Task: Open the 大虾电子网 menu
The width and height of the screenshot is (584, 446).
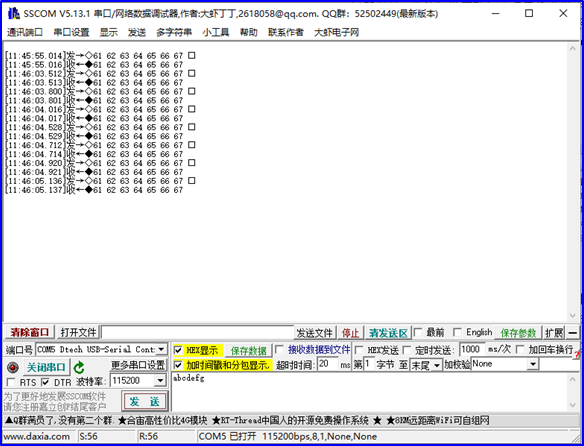Action: coord(336,32)
